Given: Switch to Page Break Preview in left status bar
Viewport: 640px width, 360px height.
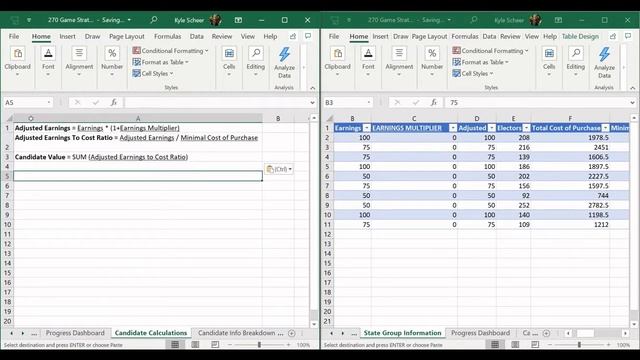Looking at the screenshot, I should 215,345.
